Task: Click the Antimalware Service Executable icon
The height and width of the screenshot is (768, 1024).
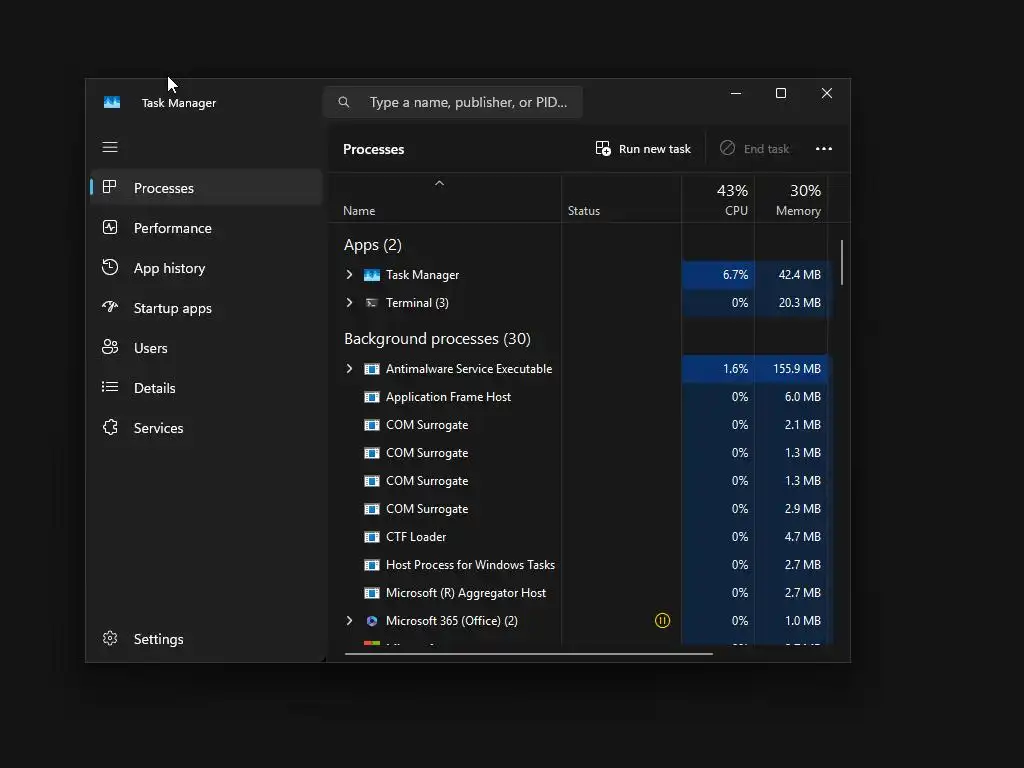Action: 372,369
